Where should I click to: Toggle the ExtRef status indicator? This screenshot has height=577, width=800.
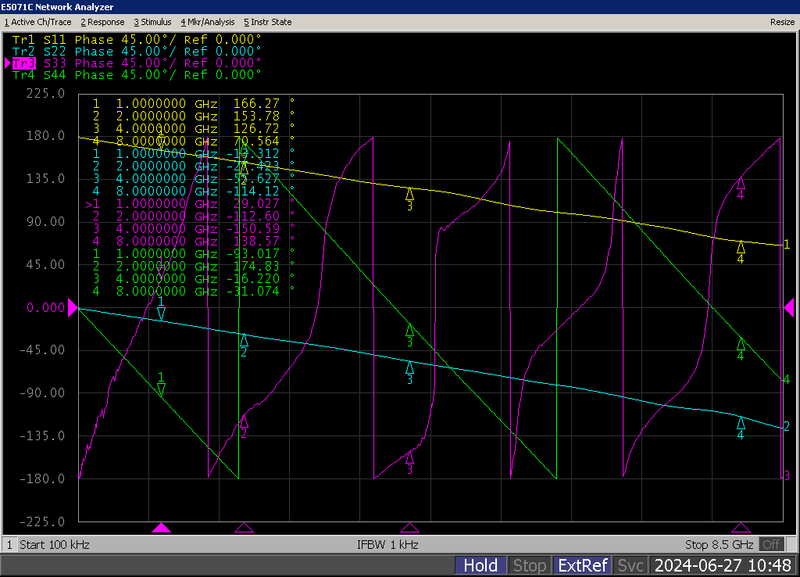[582, 566]
